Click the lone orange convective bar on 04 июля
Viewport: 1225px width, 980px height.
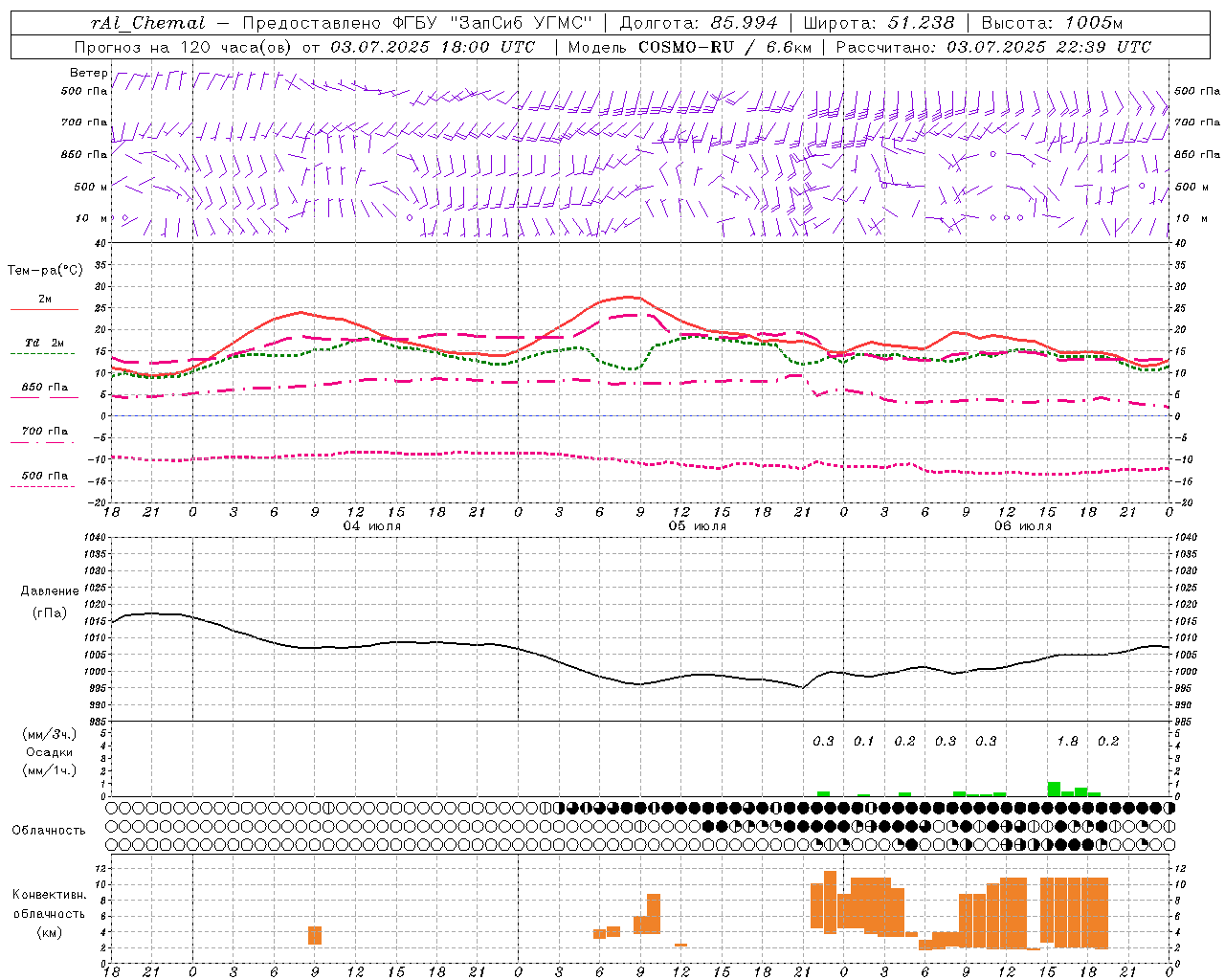[315, 935]
